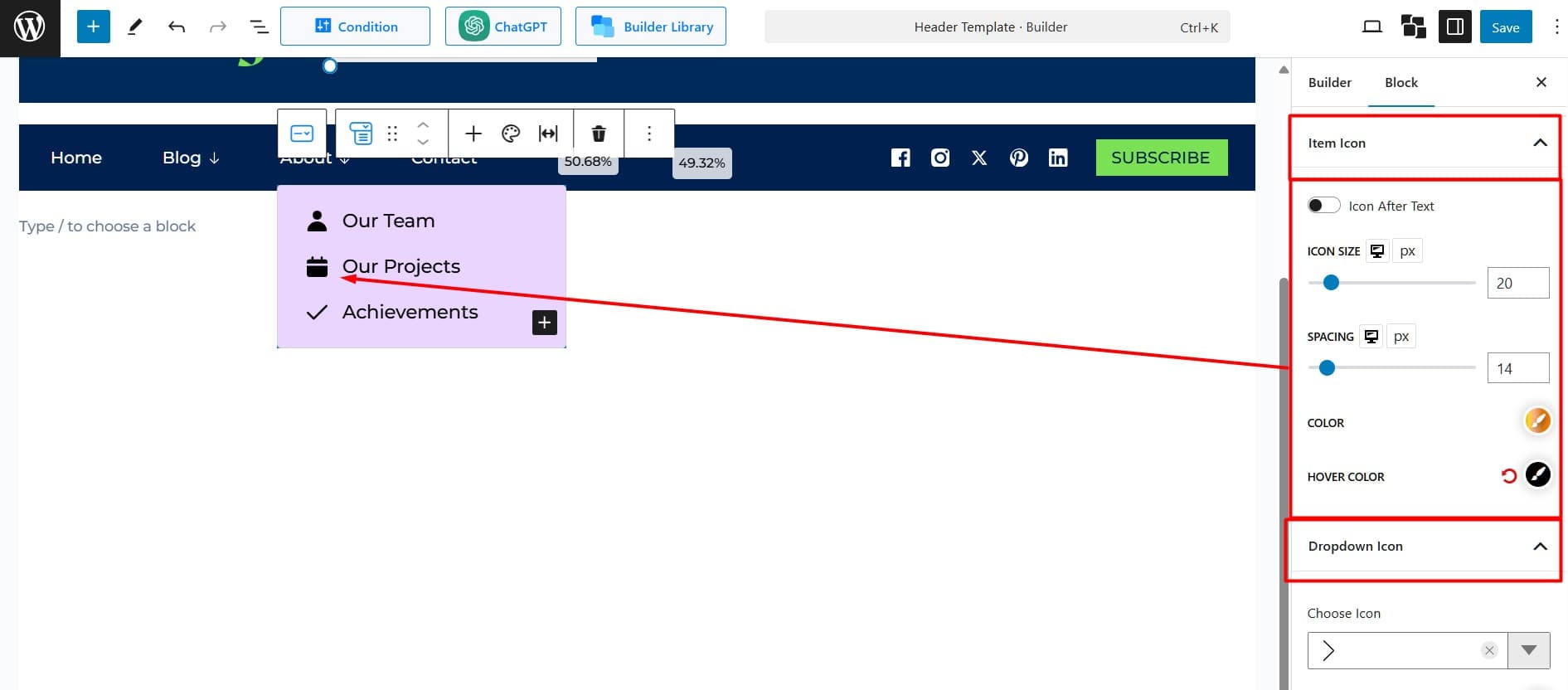
Task: Open the block inserter plus button
Action: point(93,27)
